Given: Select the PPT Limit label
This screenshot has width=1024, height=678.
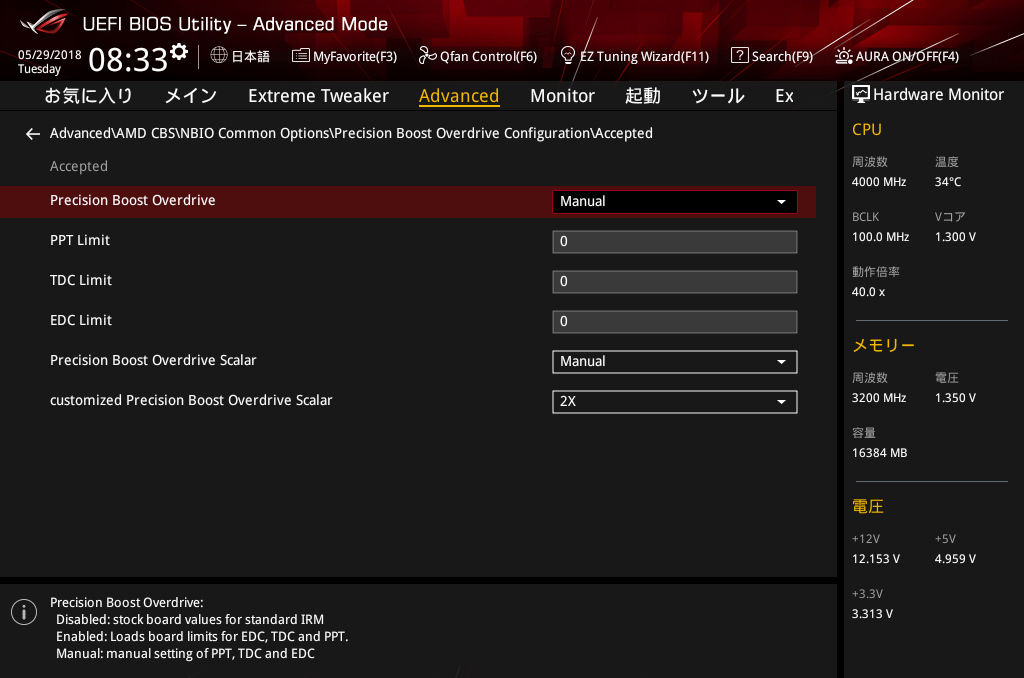Looking at the screenshot, I should click(x=80, y=240).
